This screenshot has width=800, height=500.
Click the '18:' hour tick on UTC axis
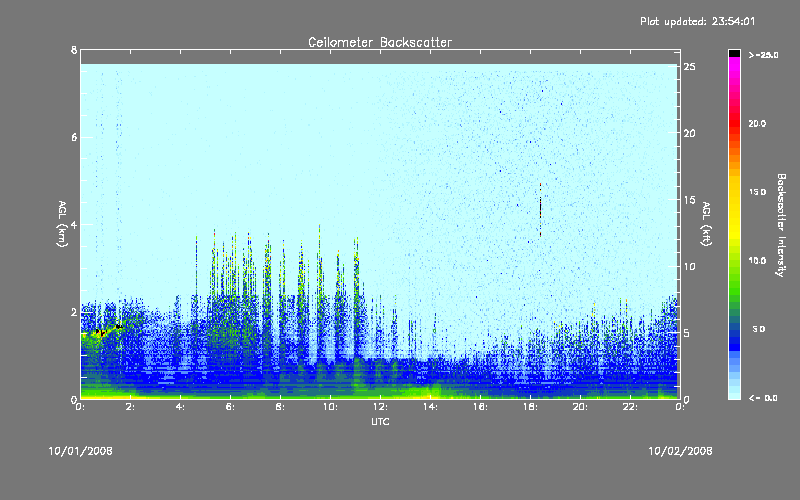(x=531, y=407)
